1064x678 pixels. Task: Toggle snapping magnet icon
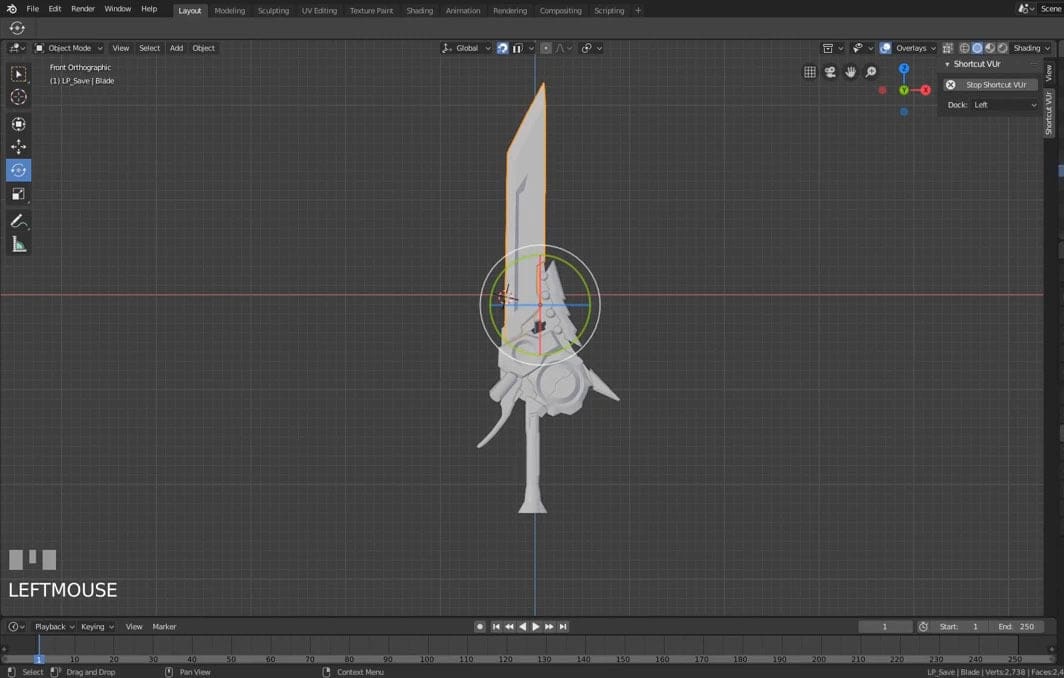502,48
